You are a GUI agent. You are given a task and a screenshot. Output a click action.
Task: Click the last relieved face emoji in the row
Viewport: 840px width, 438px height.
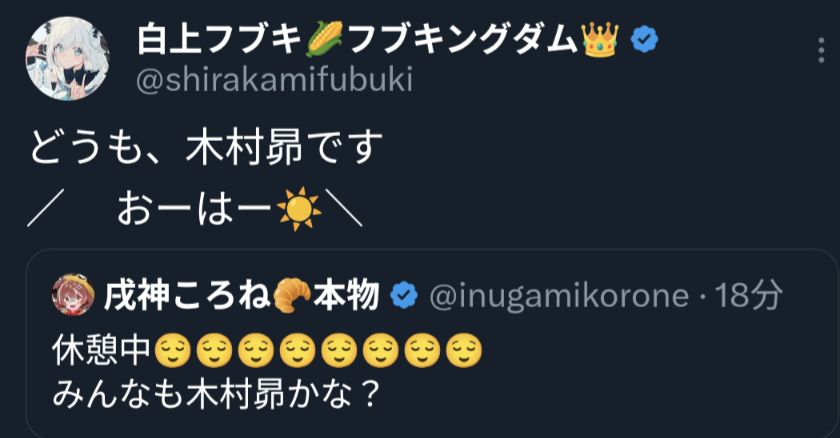464,349
